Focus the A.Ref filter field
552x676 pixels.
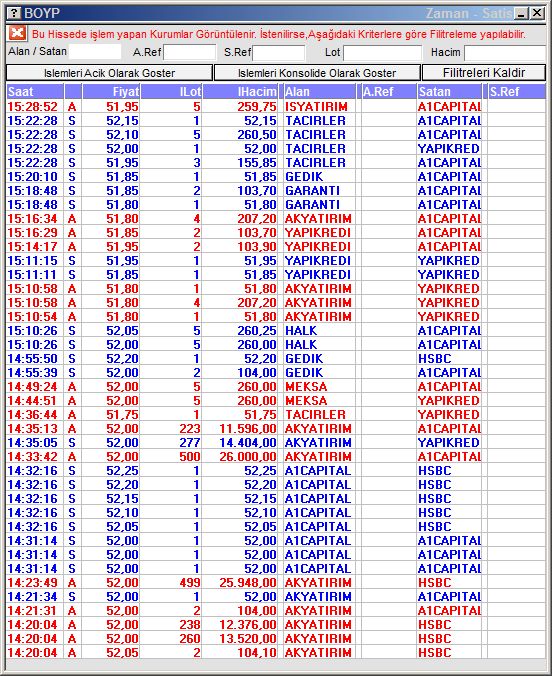(x=190, y=52)
